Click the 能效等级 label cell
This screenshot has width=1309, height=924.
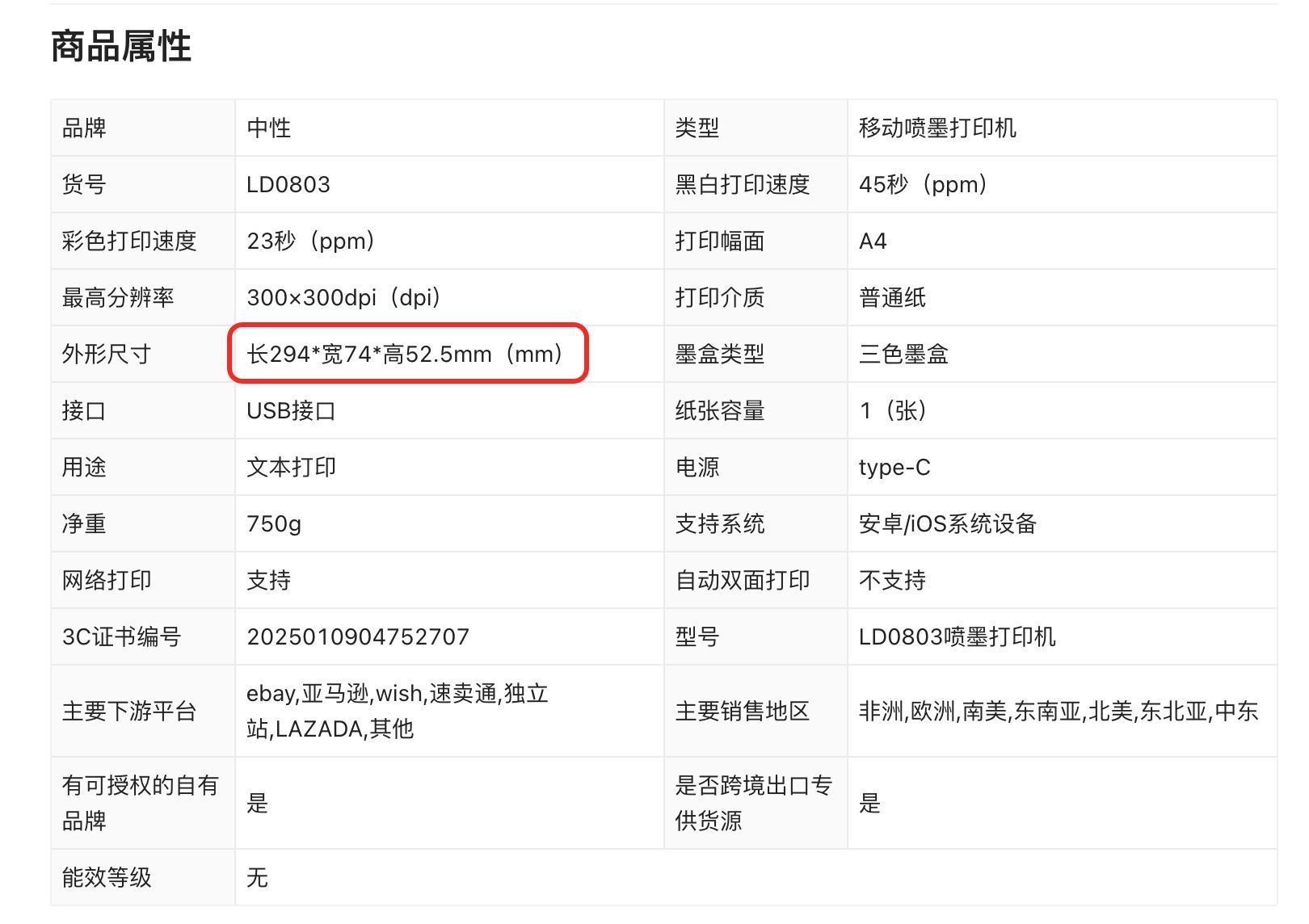pyautogui.click(x=107, y=878)
